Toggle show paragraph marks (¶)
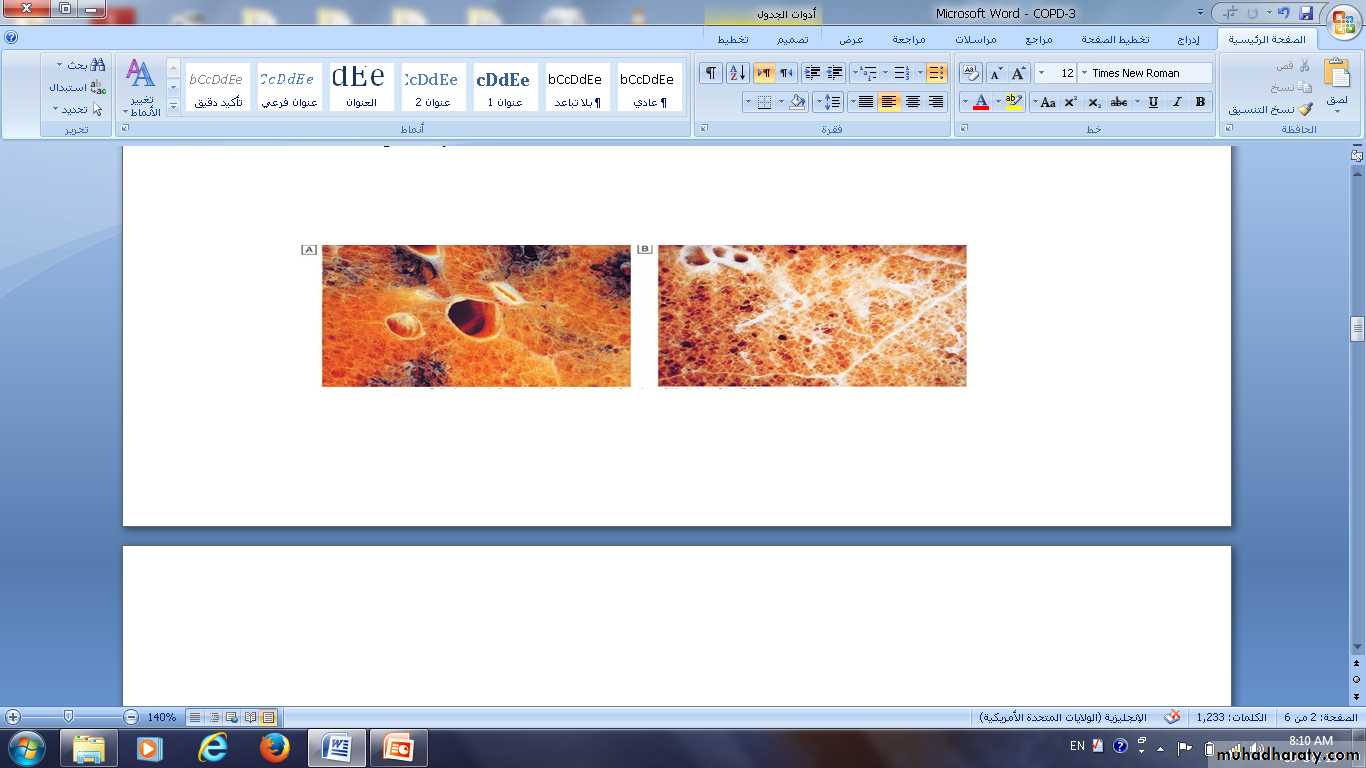Viewport: 1366px width, 768px height. tap(710, 73)
